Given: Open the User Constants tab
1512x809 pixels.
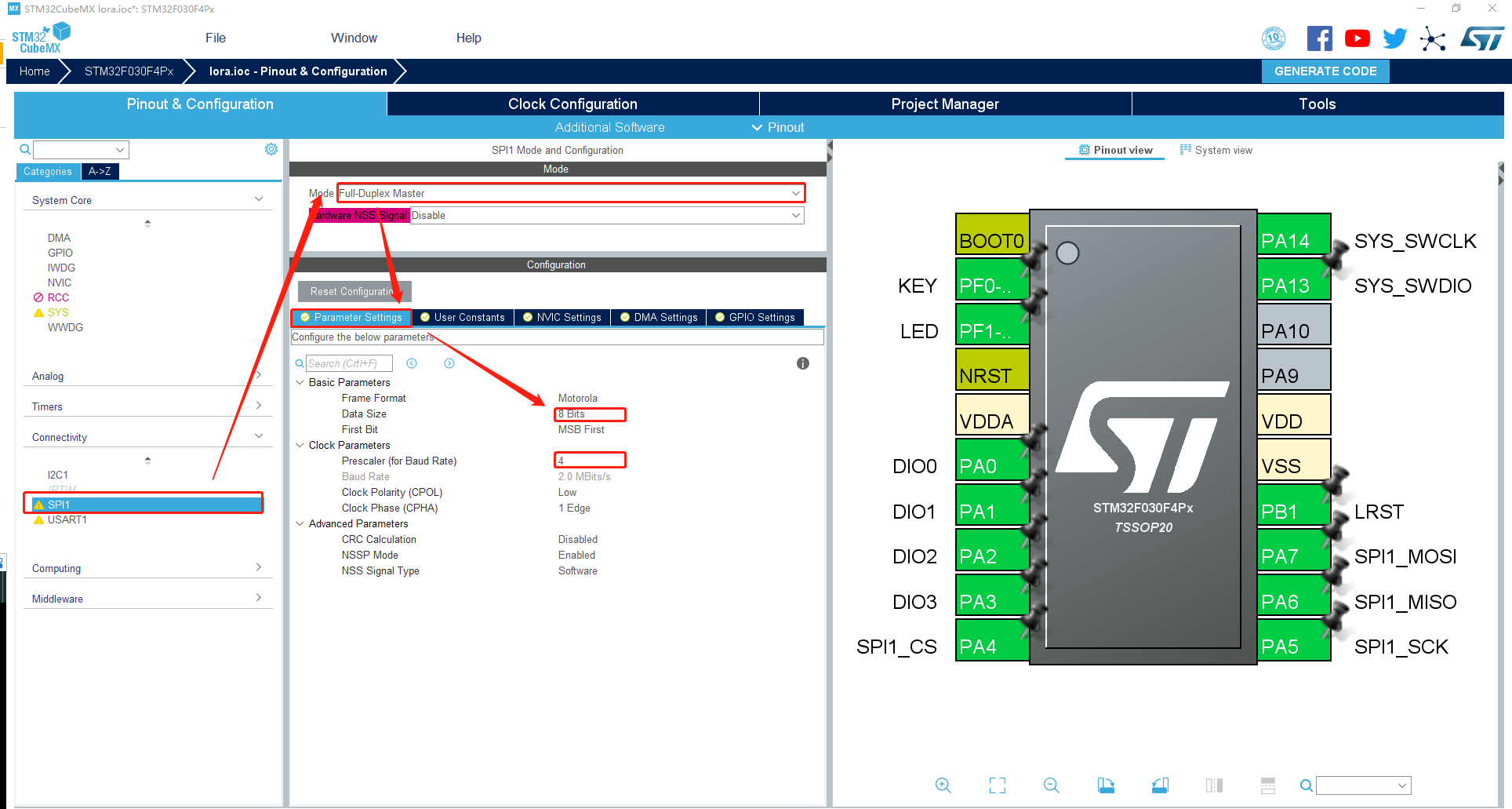Looking at the screenshot, I should (x=463, y=317).
